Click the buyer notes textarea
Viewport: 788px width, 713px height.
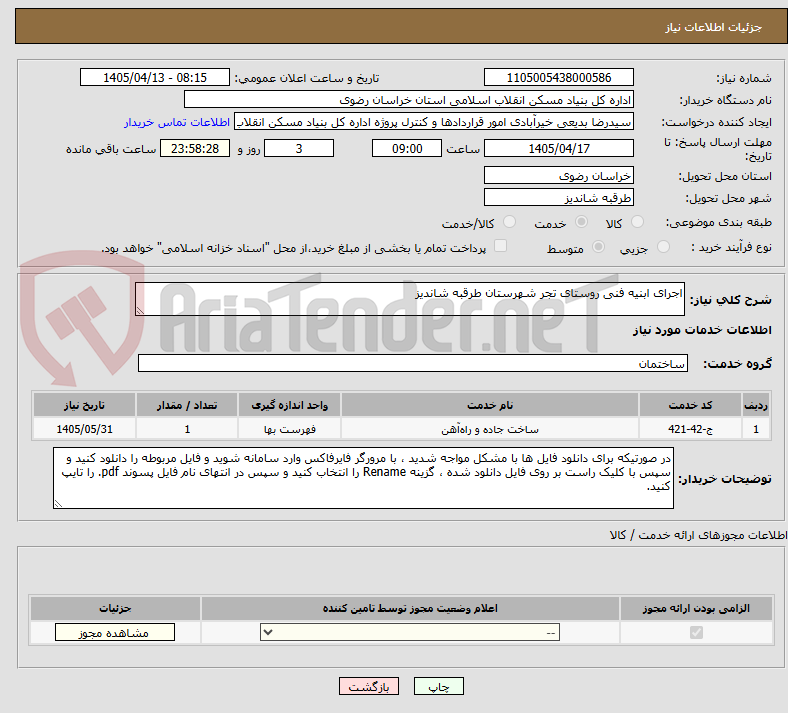(x=363, y=478)
